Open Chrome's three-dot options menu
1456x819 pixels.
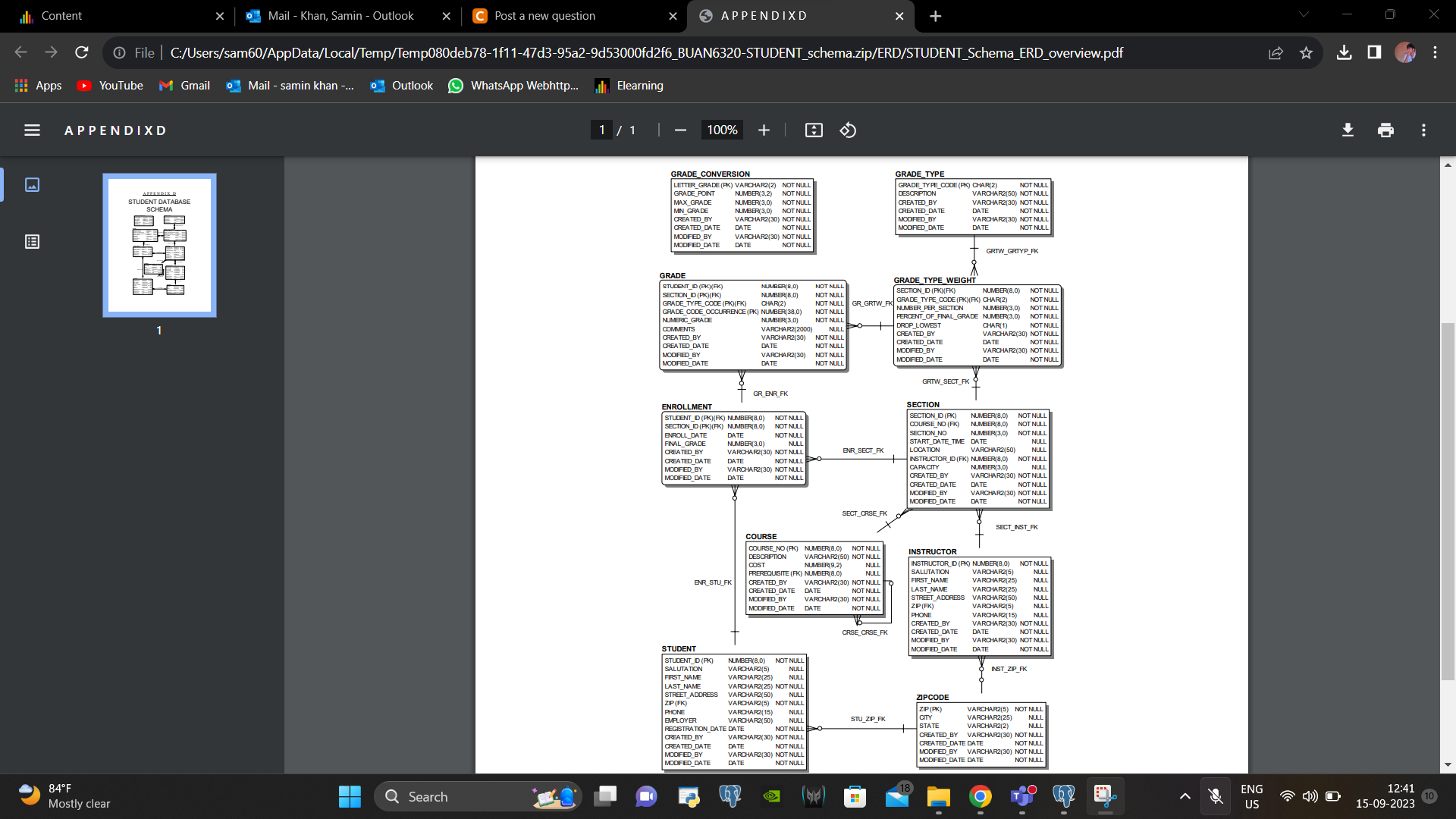coord(1435,52)
